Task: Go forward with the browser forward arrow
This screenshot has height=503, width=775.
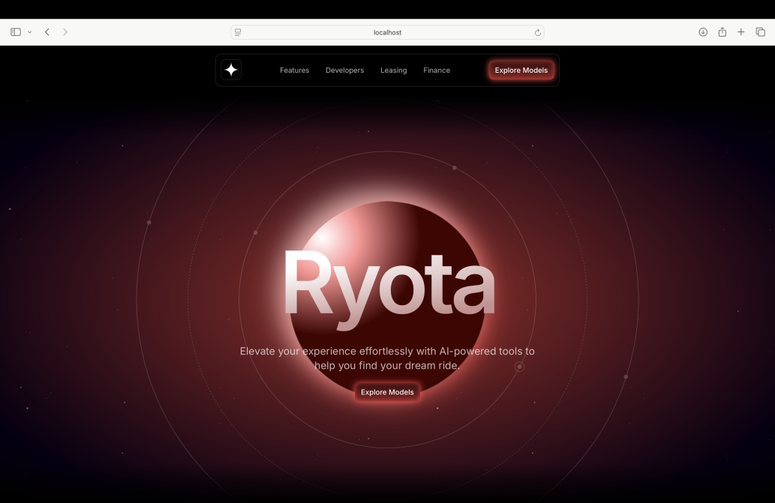Action: (65, 32)
